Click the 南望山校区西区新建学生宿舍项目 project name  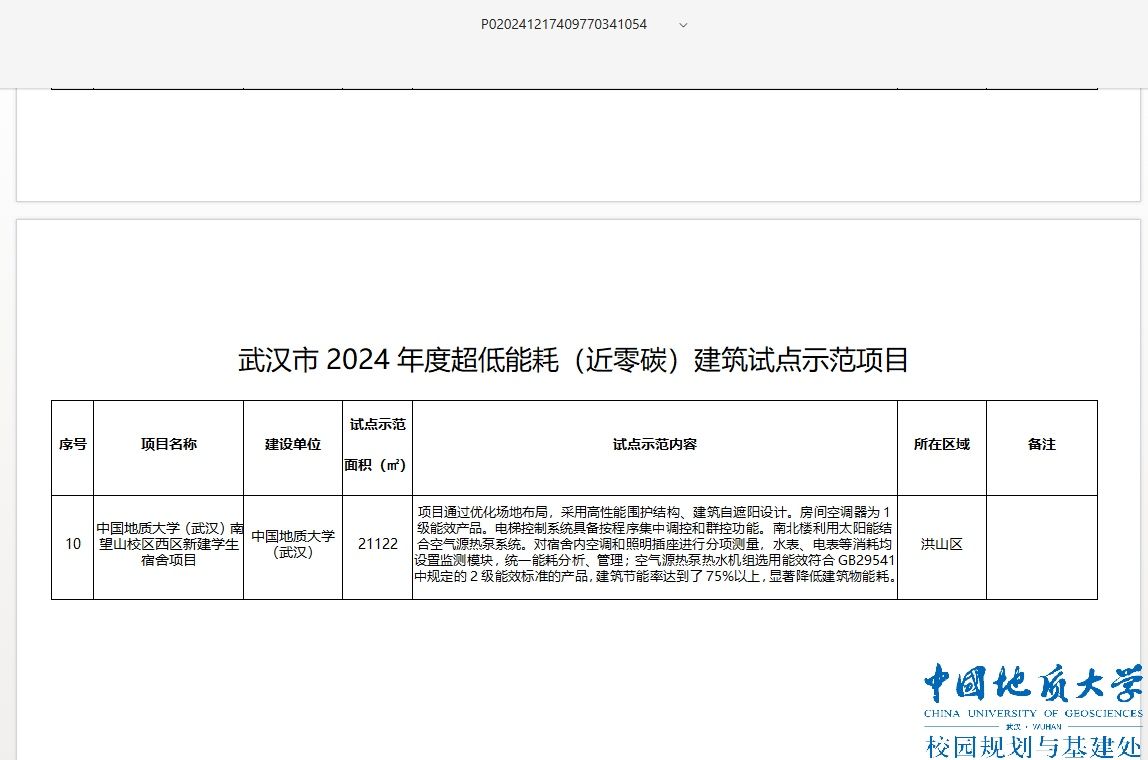(x=168, y=546)
